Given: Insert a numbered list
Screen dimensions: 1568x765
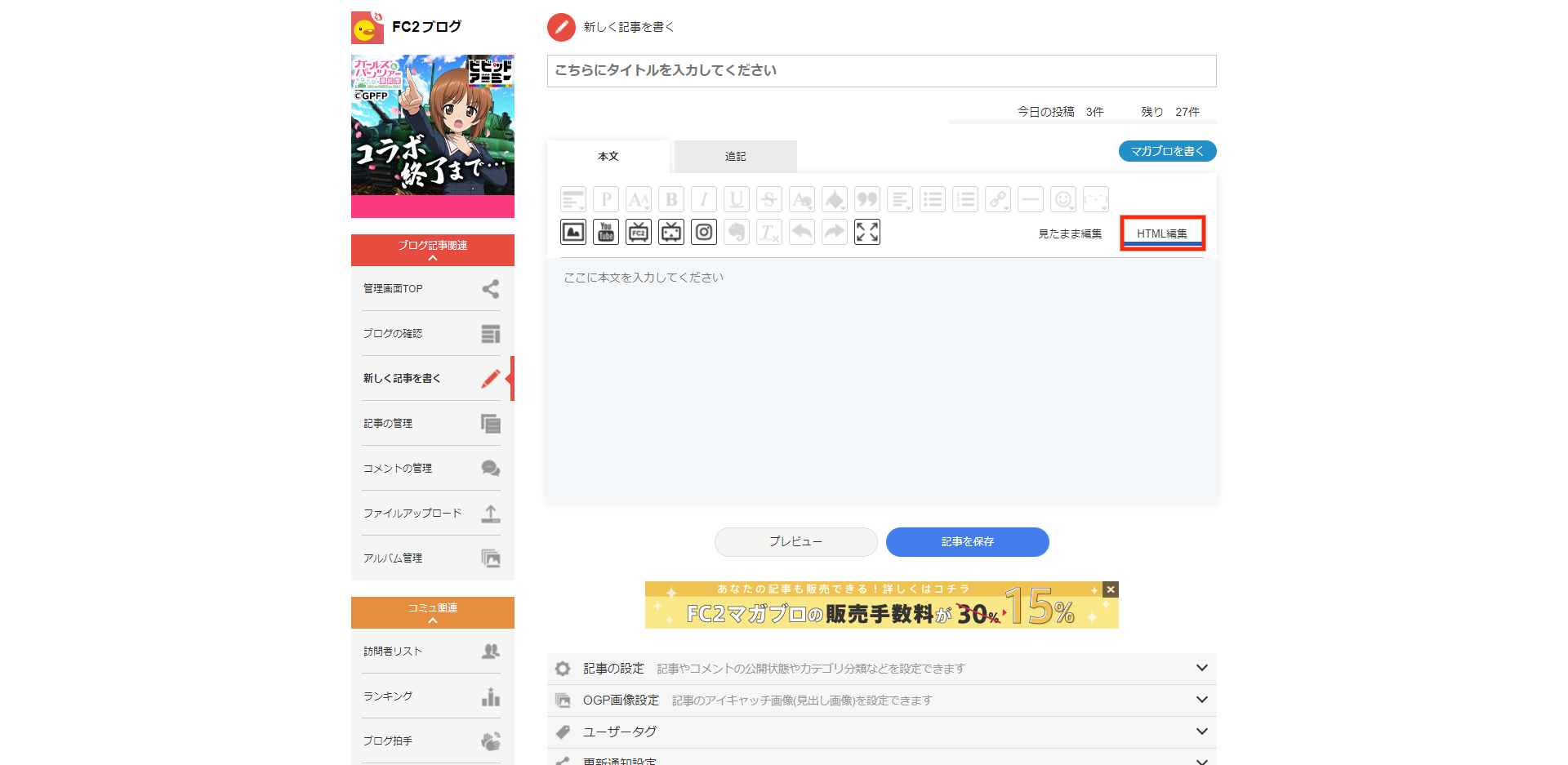Looking at the screenshot, I should [965, 199].
